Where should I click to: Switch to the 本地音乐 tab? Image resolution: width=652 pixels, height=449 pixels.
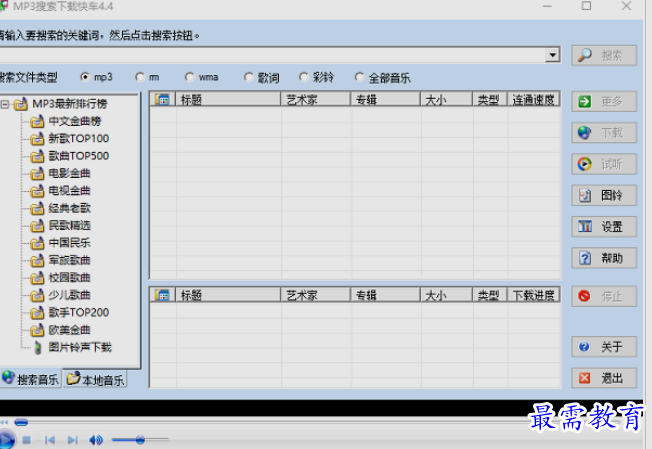[x=95, y=379]
